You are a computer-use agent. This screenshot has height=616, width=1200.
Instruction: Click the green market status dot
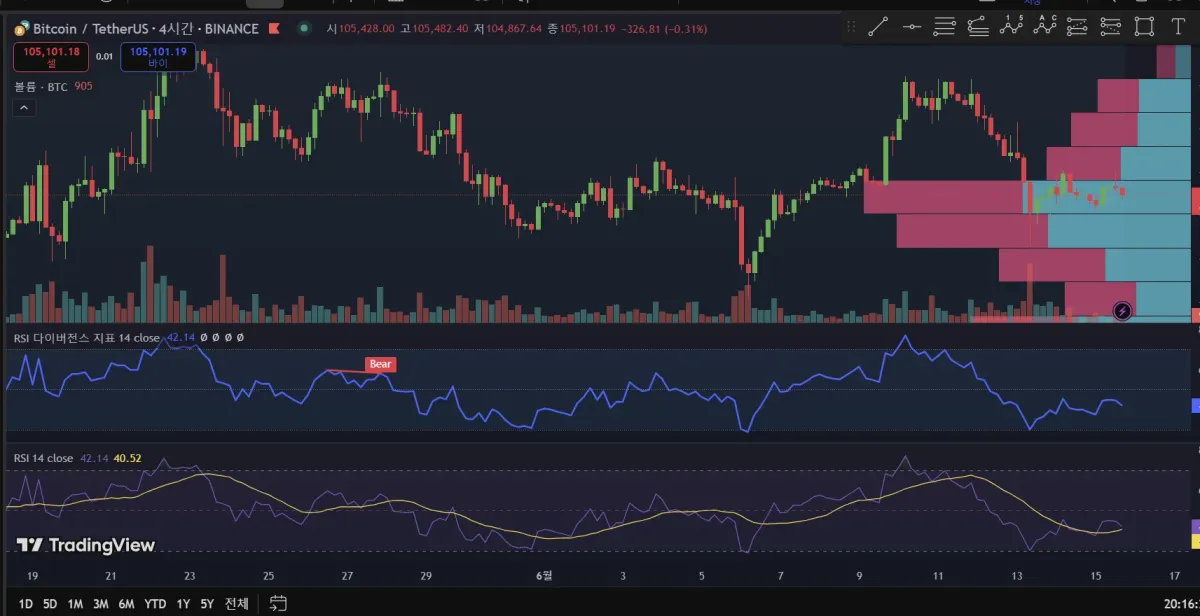pyautogui.click(x=303, y=29)
